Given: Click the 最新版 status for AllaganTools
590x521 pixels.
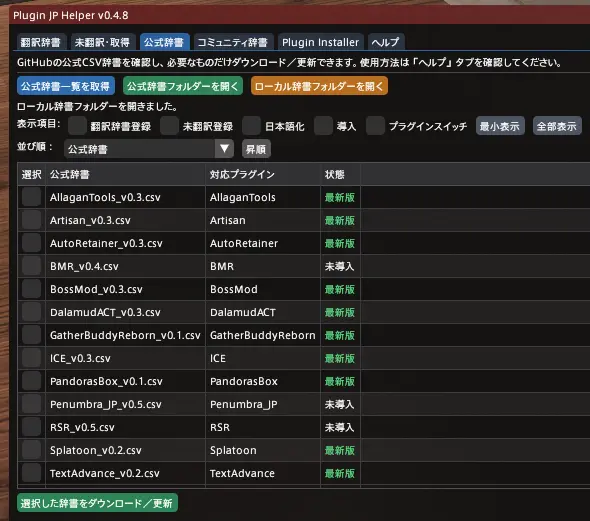Looking at the screenshot, I should pos(339,197).
